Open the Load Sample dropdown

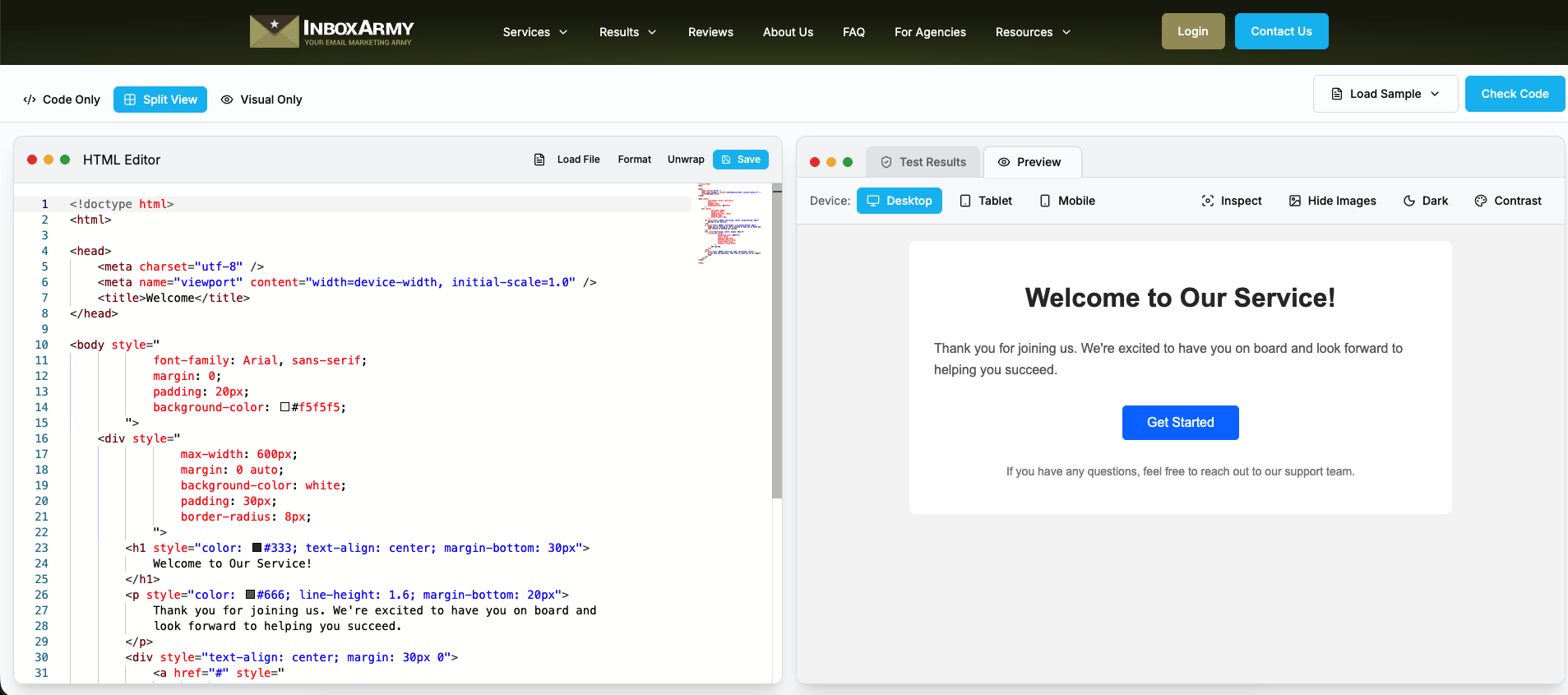[1385, 94]
